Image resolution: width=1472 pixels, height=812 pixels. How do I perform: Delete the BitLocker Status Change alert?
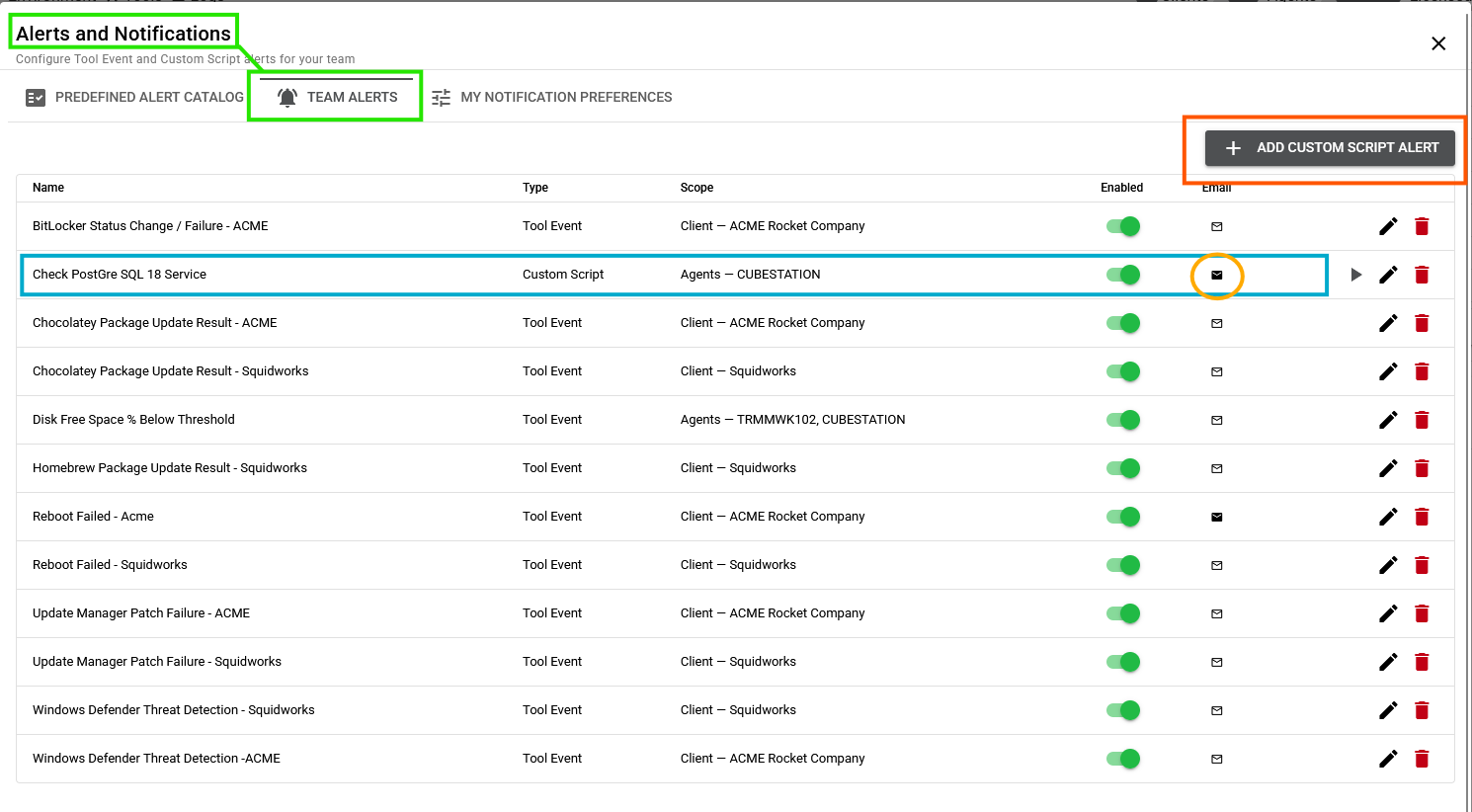(1422, 226)
